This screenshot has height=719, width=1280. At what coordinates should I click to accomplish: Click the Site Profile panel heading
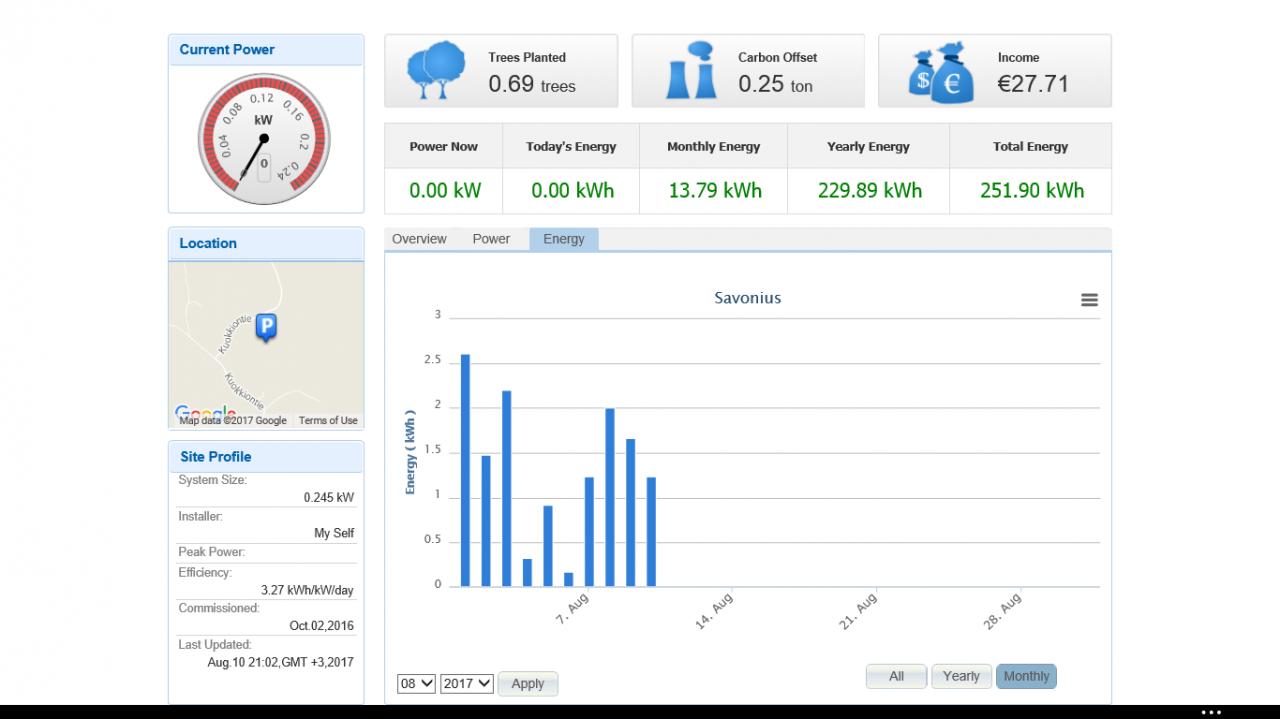[216, 457]
